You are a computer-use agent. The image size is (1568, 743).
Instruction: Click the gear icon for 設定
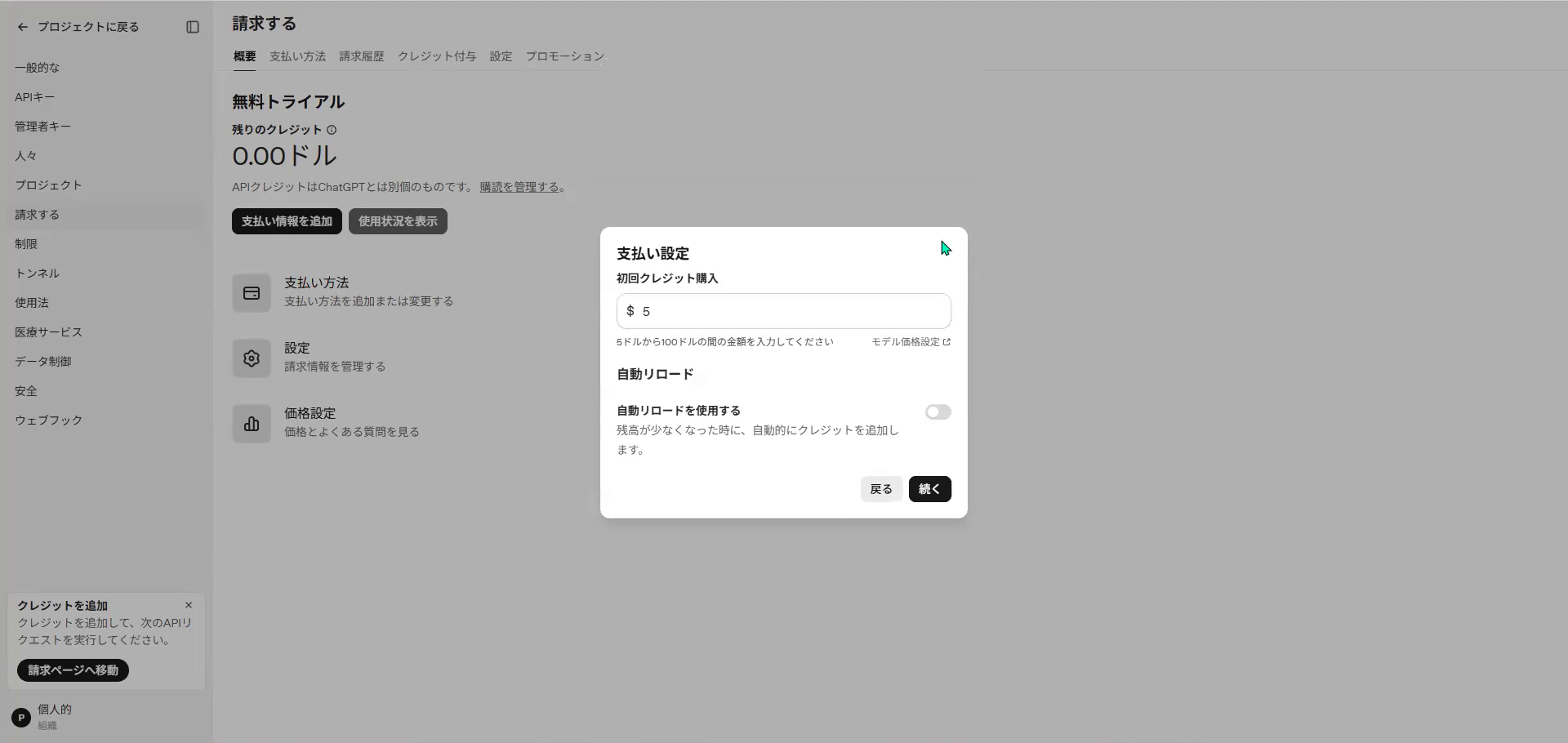[252, 358]
